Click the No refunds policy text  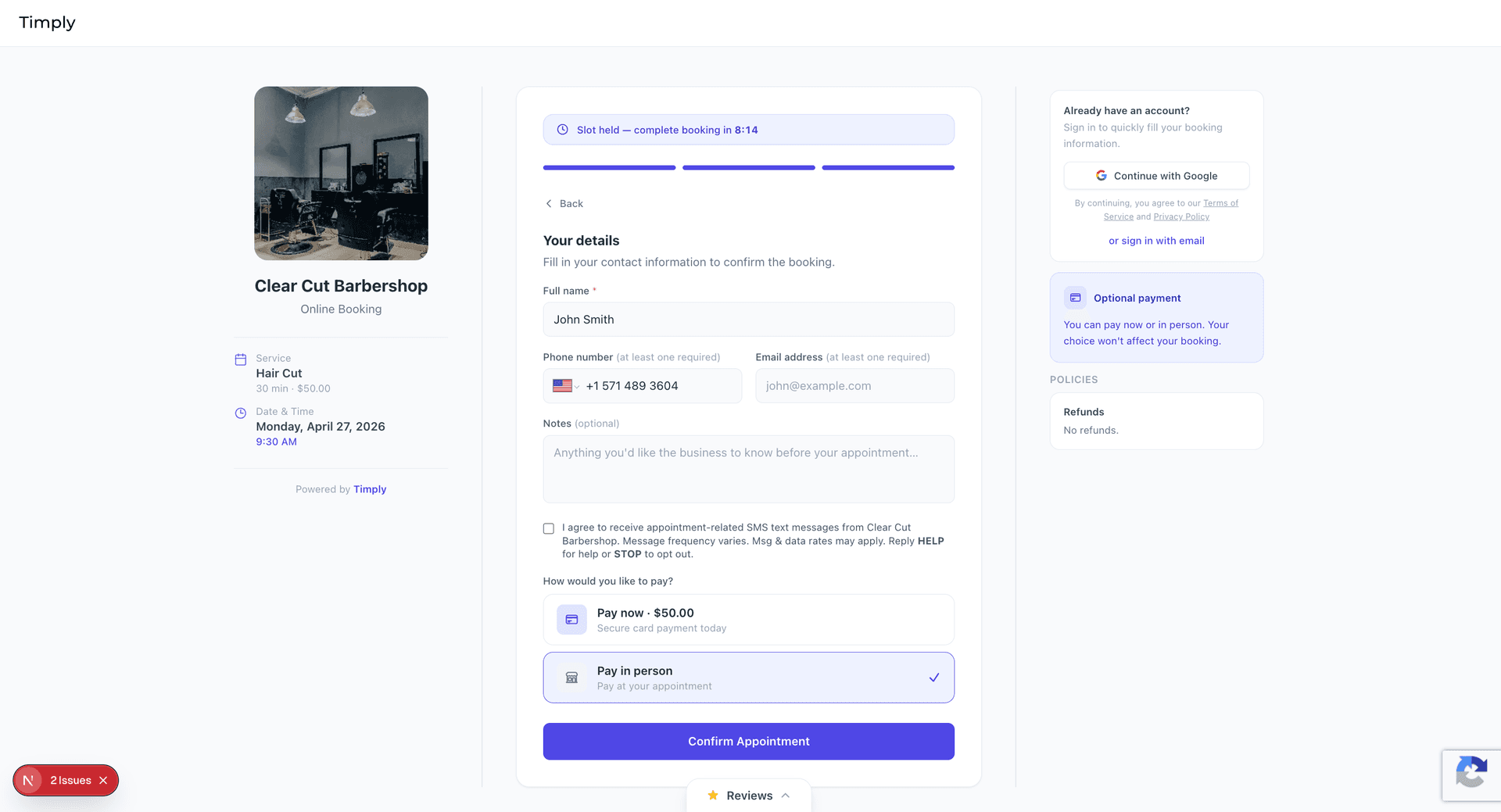coord(1091,431)
